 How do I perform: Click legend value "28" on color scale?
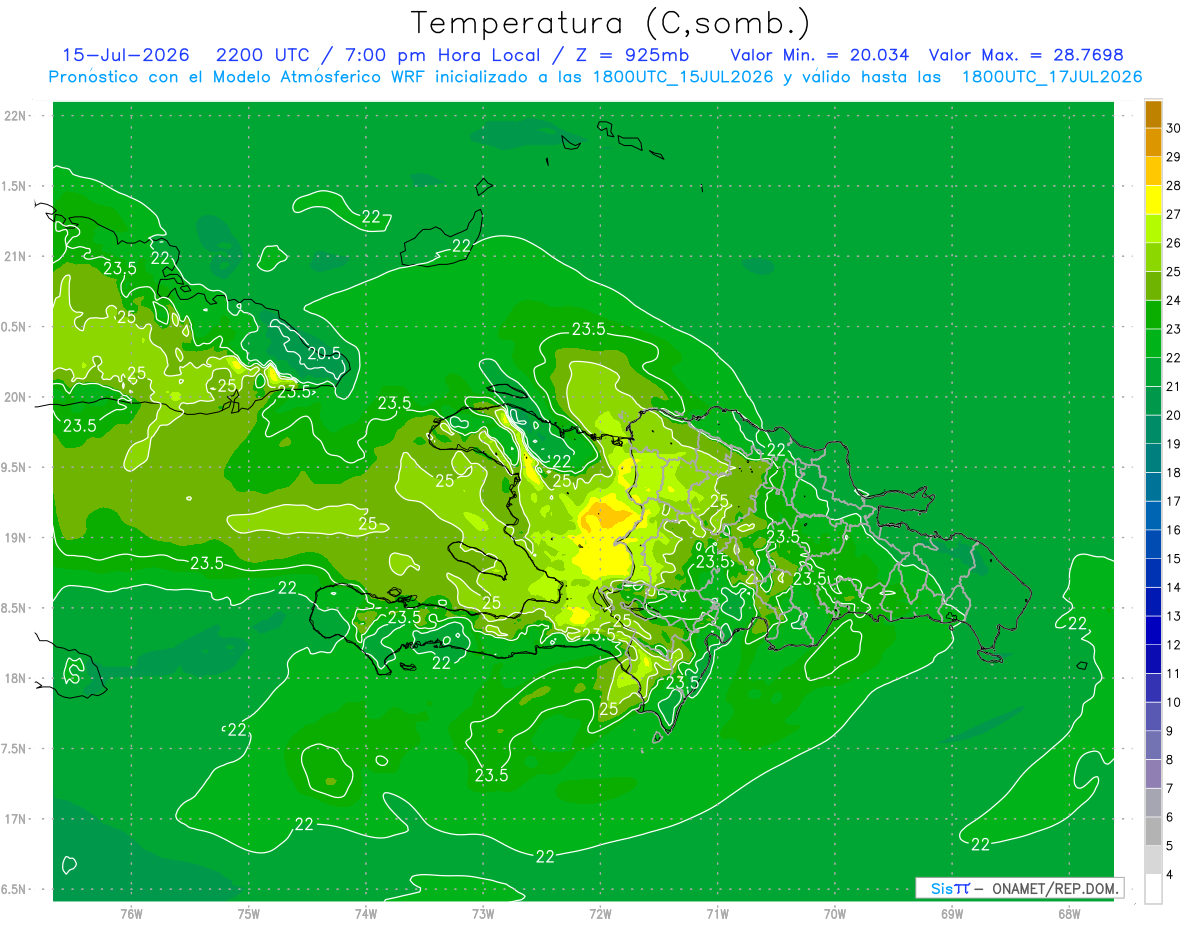click(x=1174, y=185)
